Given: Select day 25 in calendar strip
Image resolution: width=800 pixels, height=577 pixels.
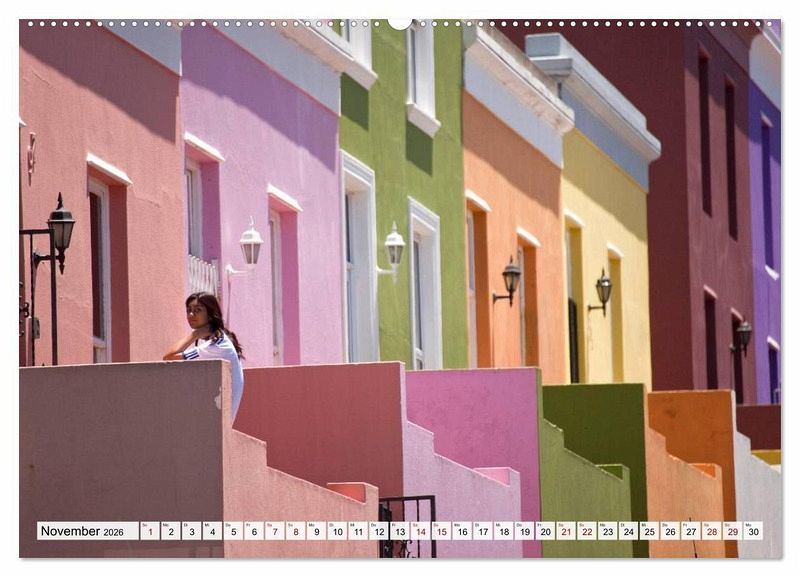Looking at the screenshot, I should pyautogui.click(x=649, y=531).
